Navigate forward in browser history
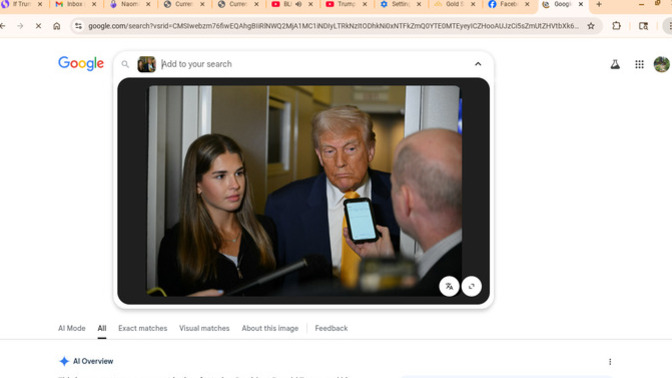 [x=20, y=26]
